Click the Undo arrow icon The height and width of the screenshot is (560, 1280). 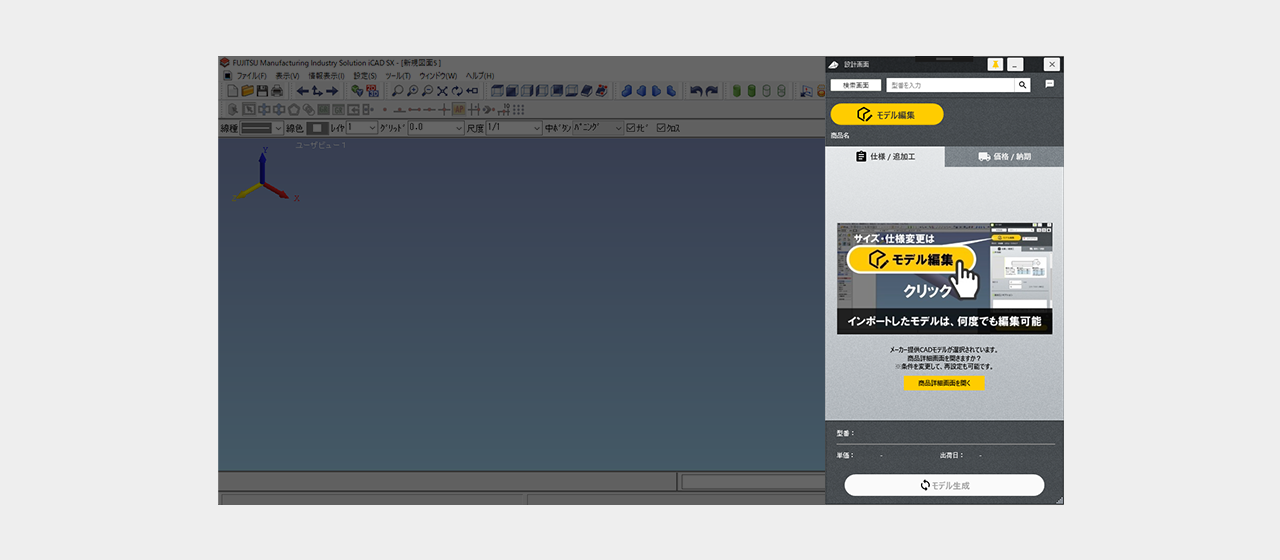[x=696, y=91]
